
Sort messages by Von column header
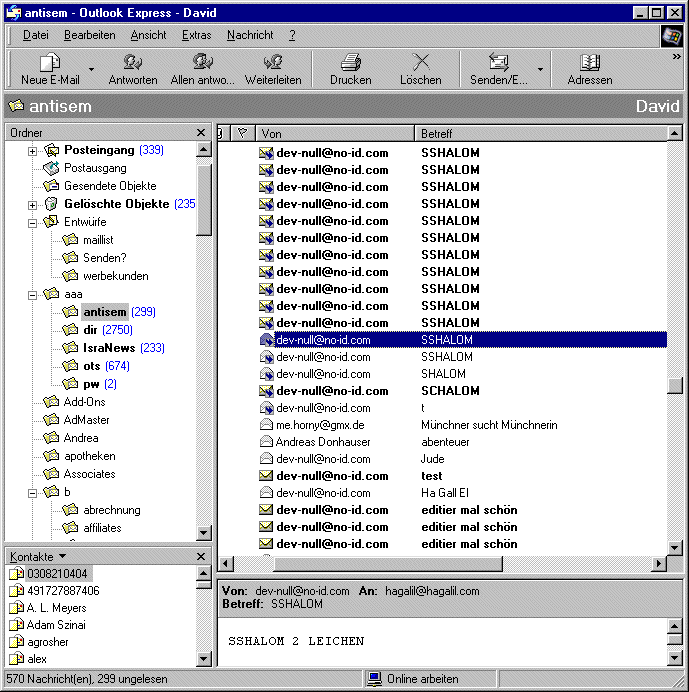[334, 133]
